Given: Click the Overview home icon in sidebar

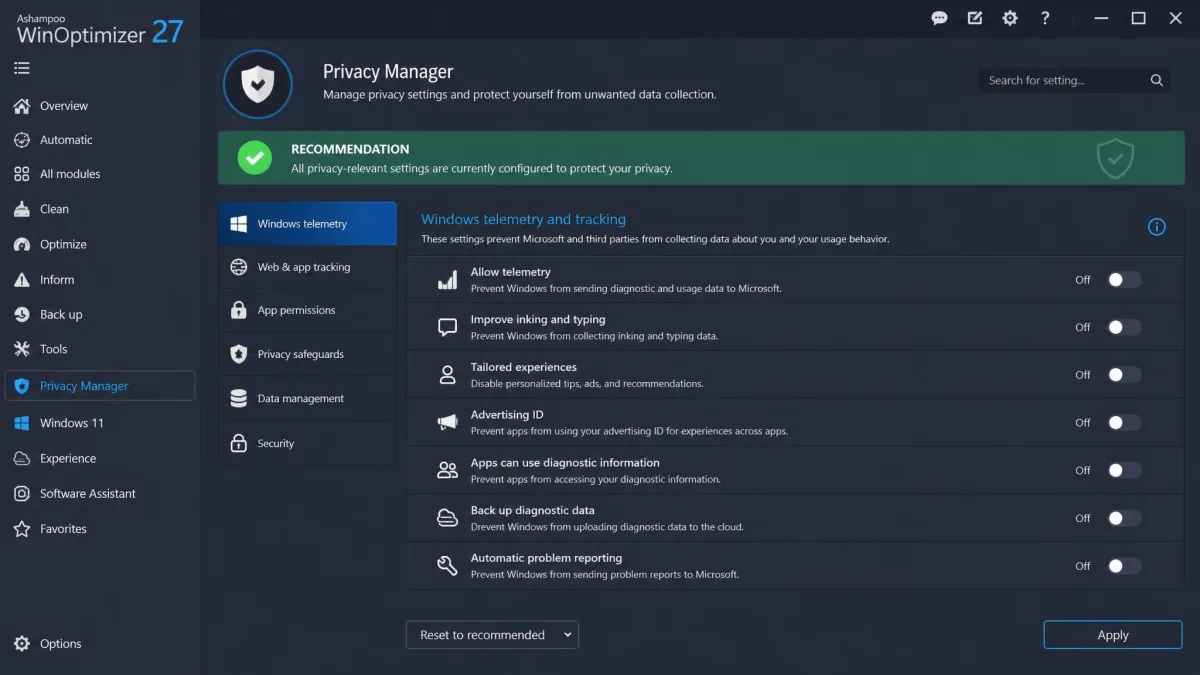Looking at the screenshot, I should [x=22, y=106].
